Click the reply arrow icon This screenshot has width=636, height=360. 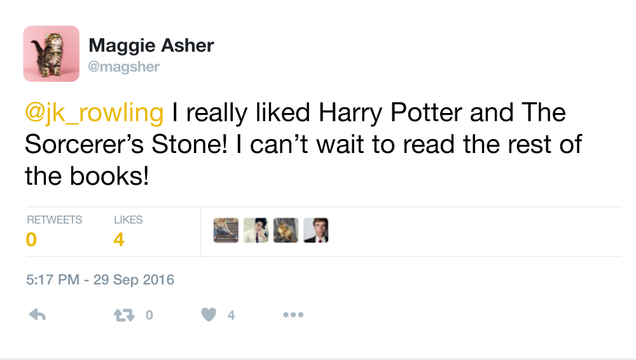(37, 315)
